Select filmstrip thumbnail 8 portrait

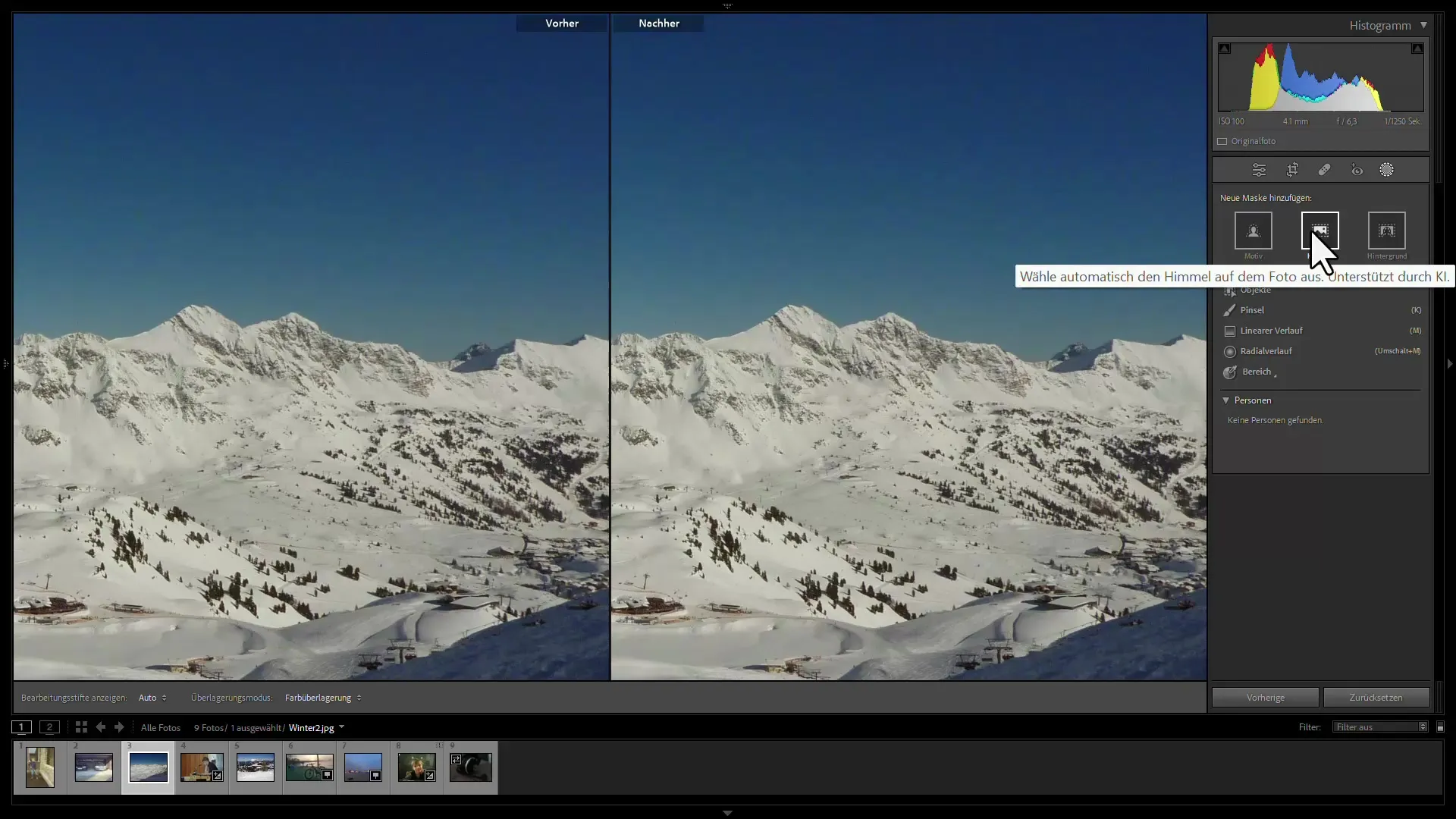click(417, 767)
